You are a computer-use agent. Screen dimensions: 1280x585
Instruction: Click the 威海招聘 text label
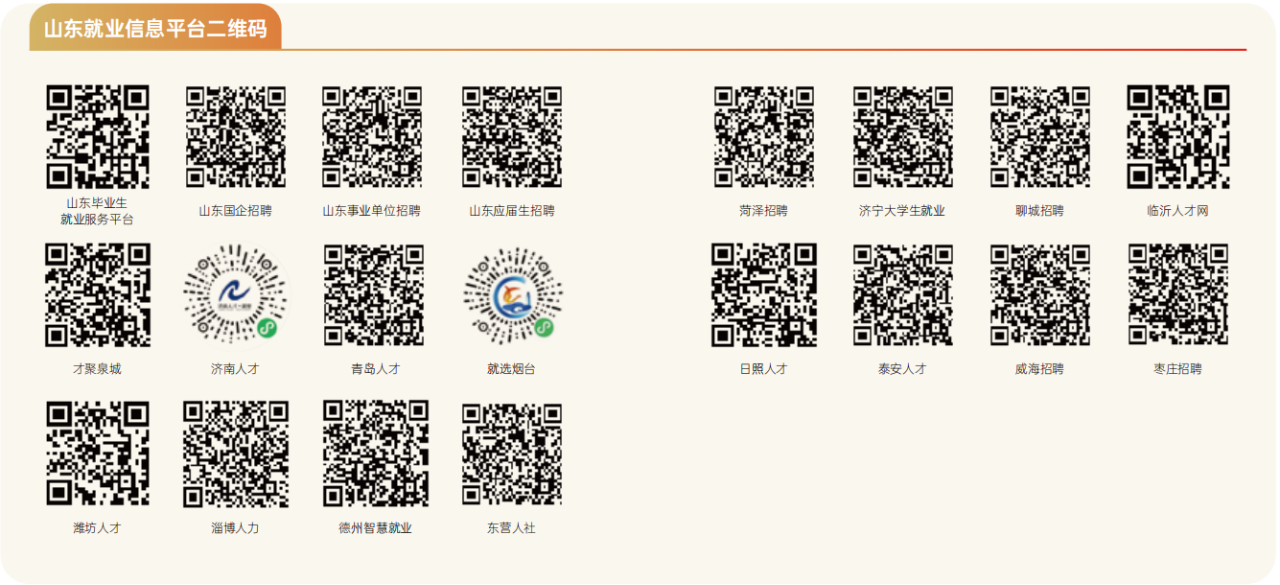1040,369
